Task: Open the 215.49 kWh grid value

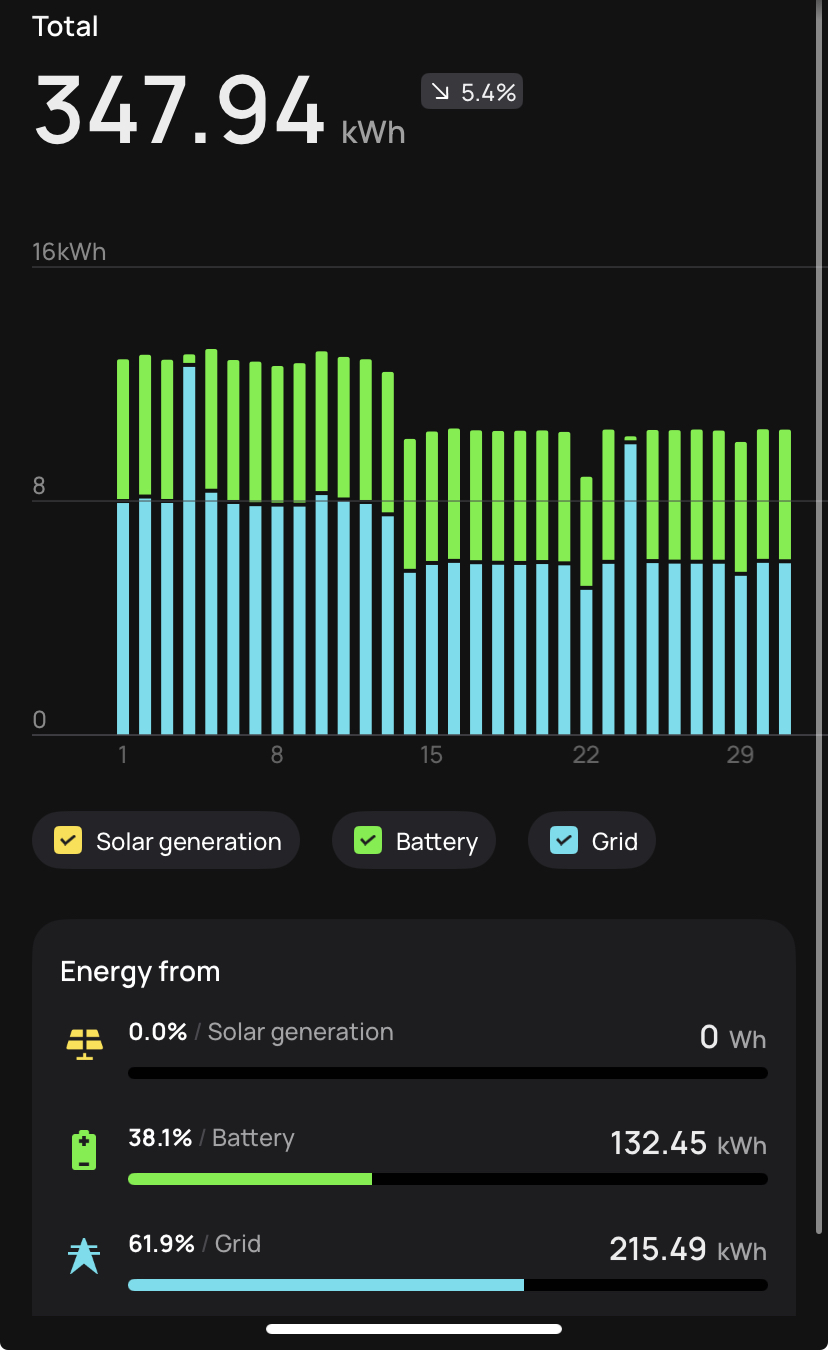Action: click(x=688, y=1249)
